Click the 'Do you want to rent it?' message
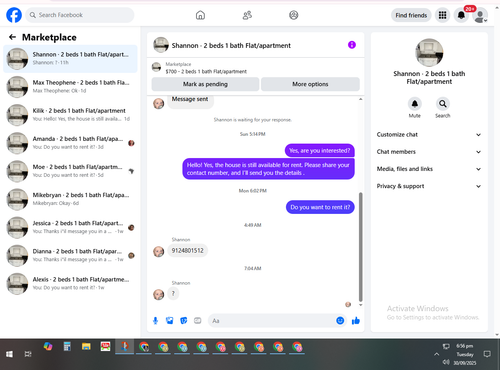Image resolution: width=500 pixels, height=370 pixels. point(320,207)
